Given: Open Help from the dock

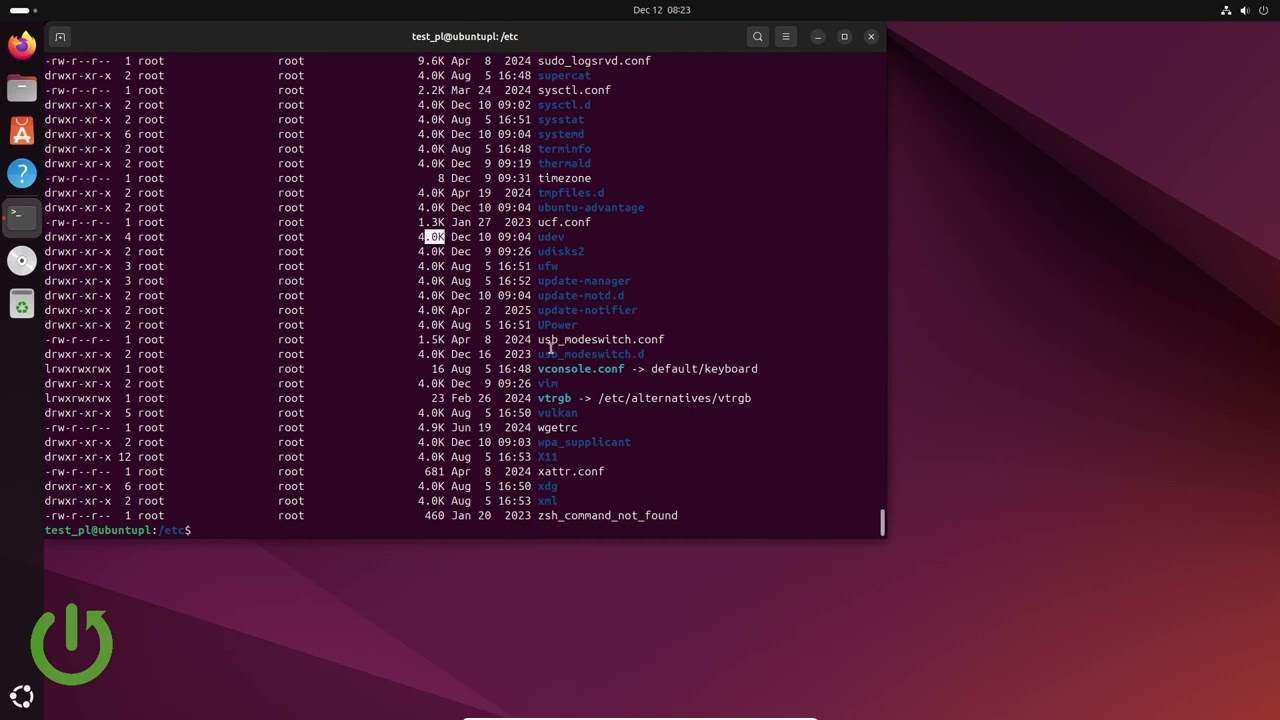Looking at the screenshot, I should pyautogui.click(x=21, y=174).
